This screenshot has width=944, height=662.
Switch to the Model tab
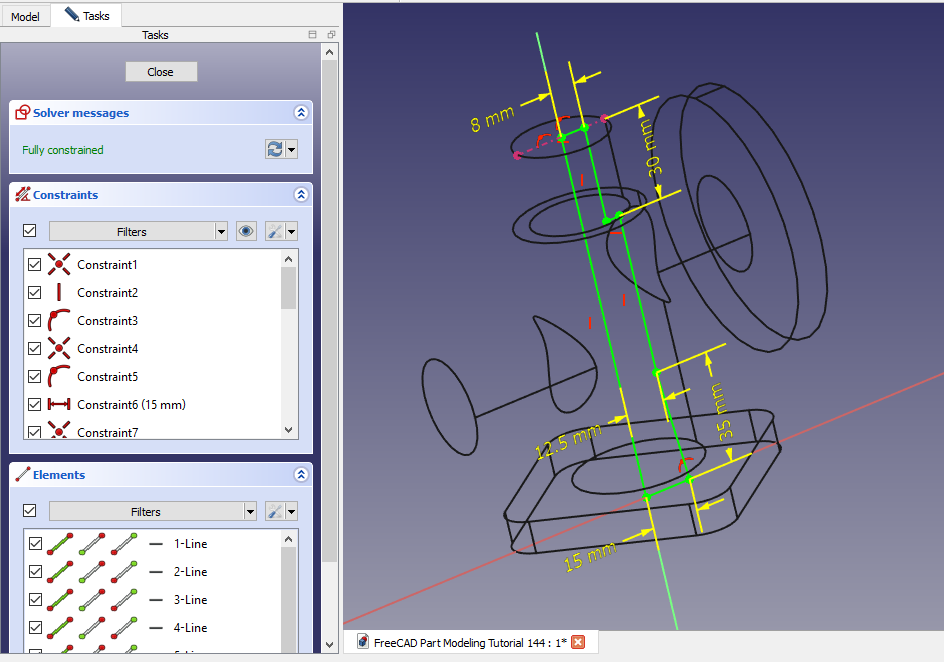click(x=25, y=16)
